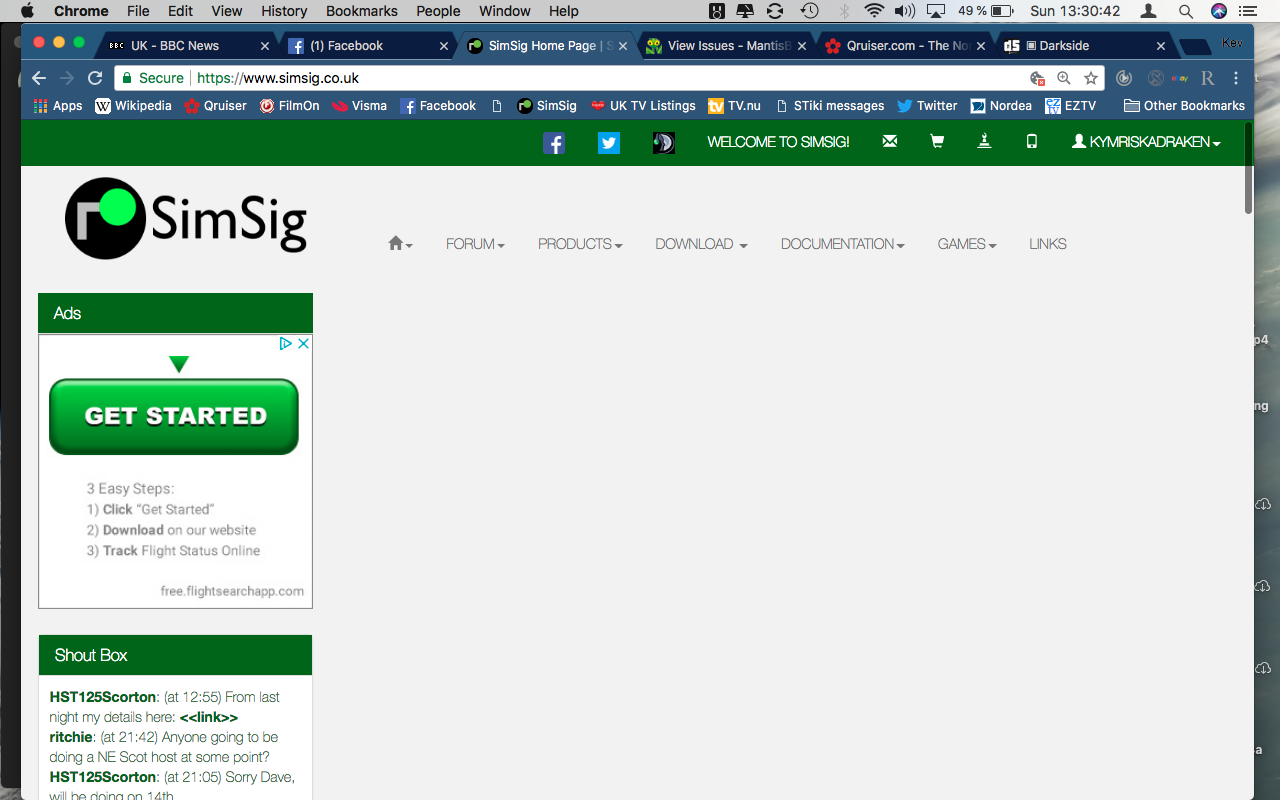Reload the page with refresh icon

tap(95, 78)
